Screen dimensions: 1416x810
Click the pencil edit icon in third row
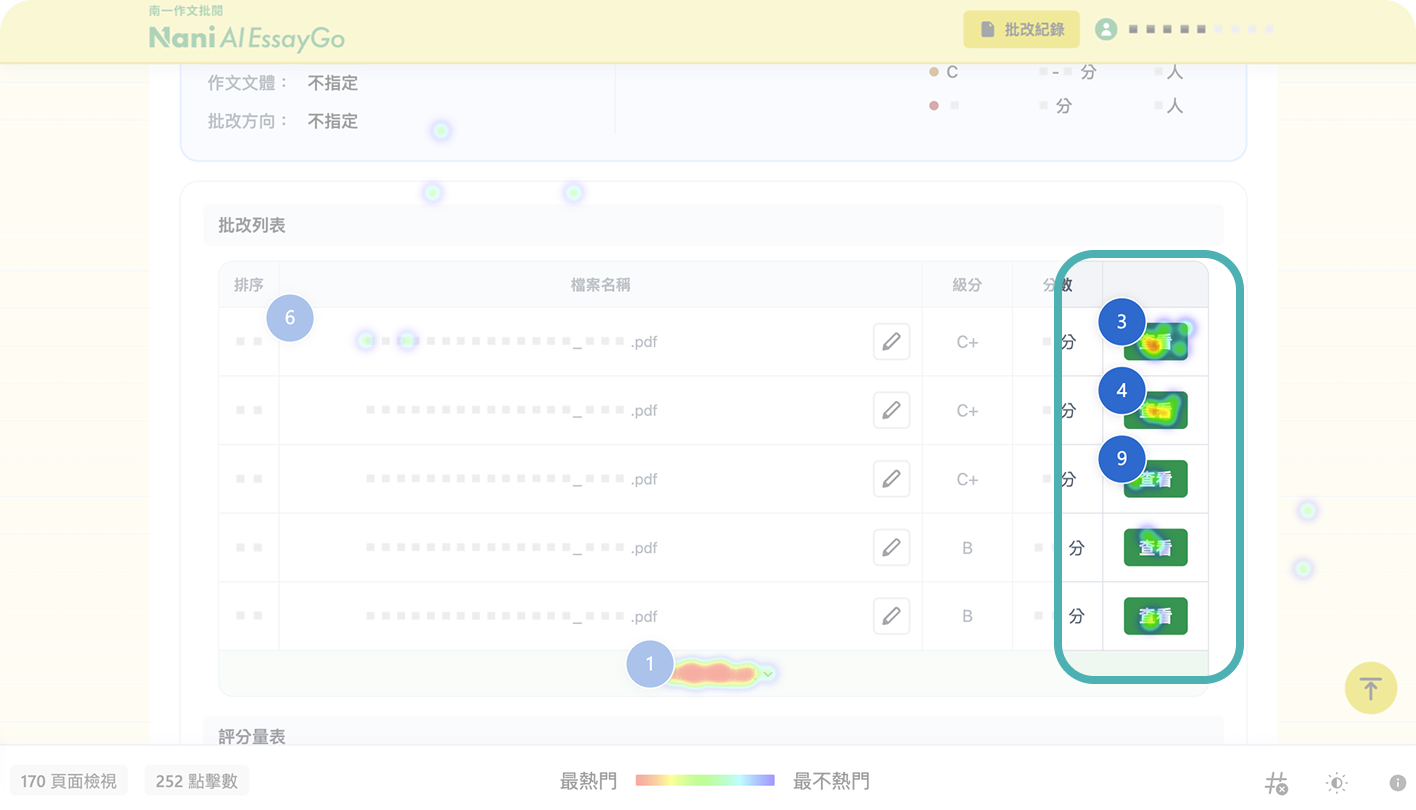(891, 479)
